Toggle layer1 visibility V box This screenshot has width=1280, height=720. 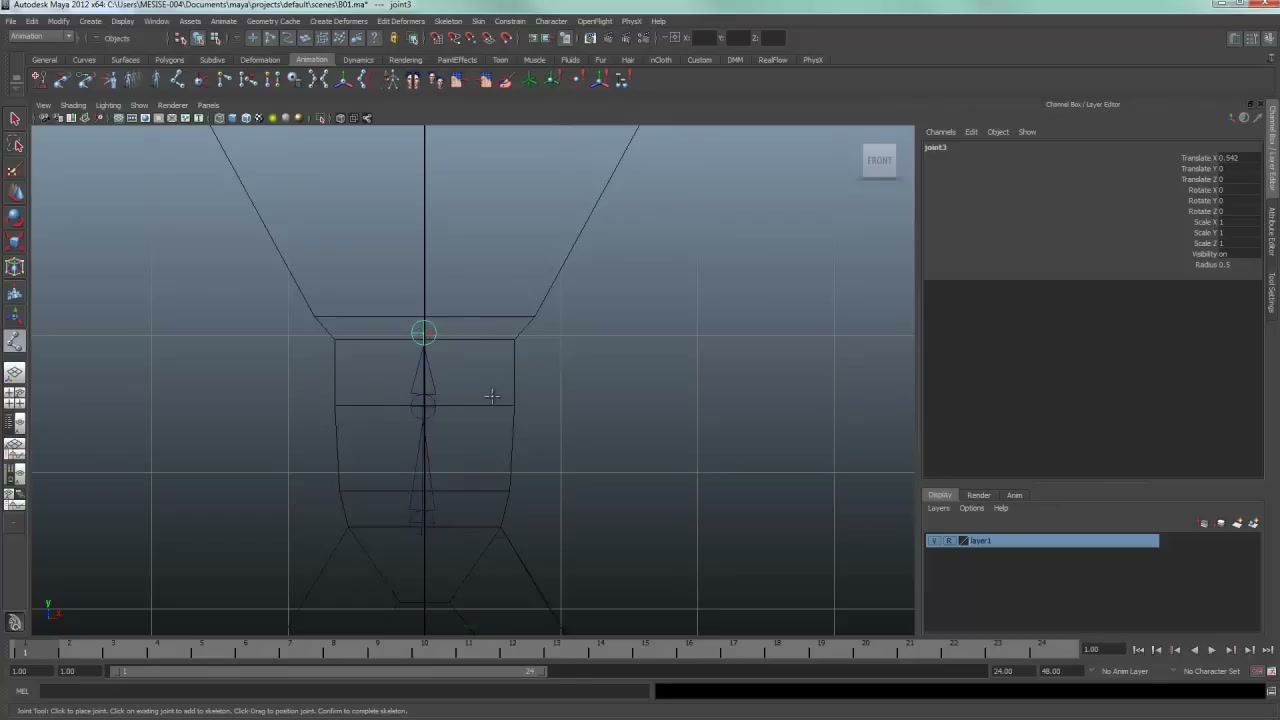[934, 541]
